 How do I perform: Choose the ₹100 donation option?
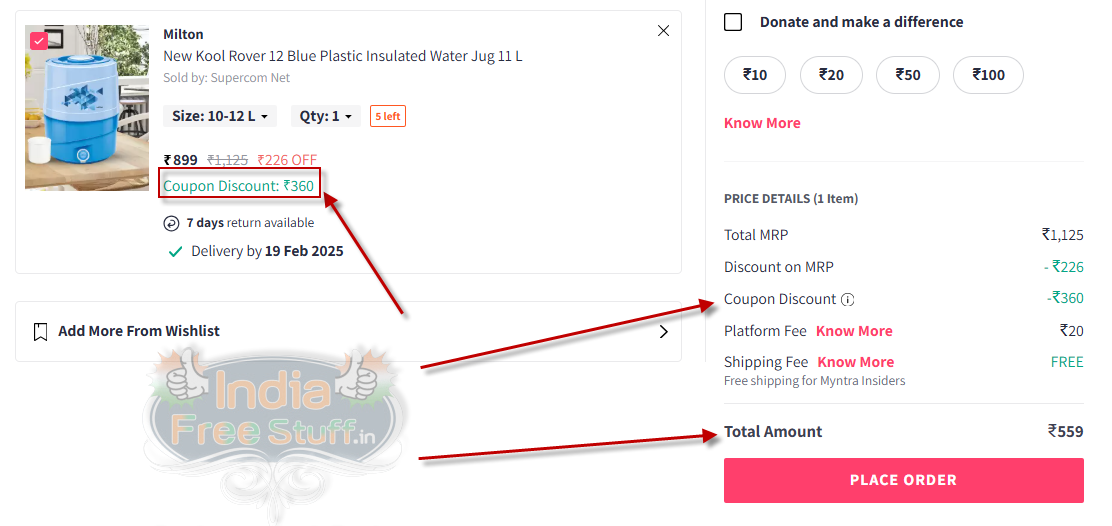988,75
